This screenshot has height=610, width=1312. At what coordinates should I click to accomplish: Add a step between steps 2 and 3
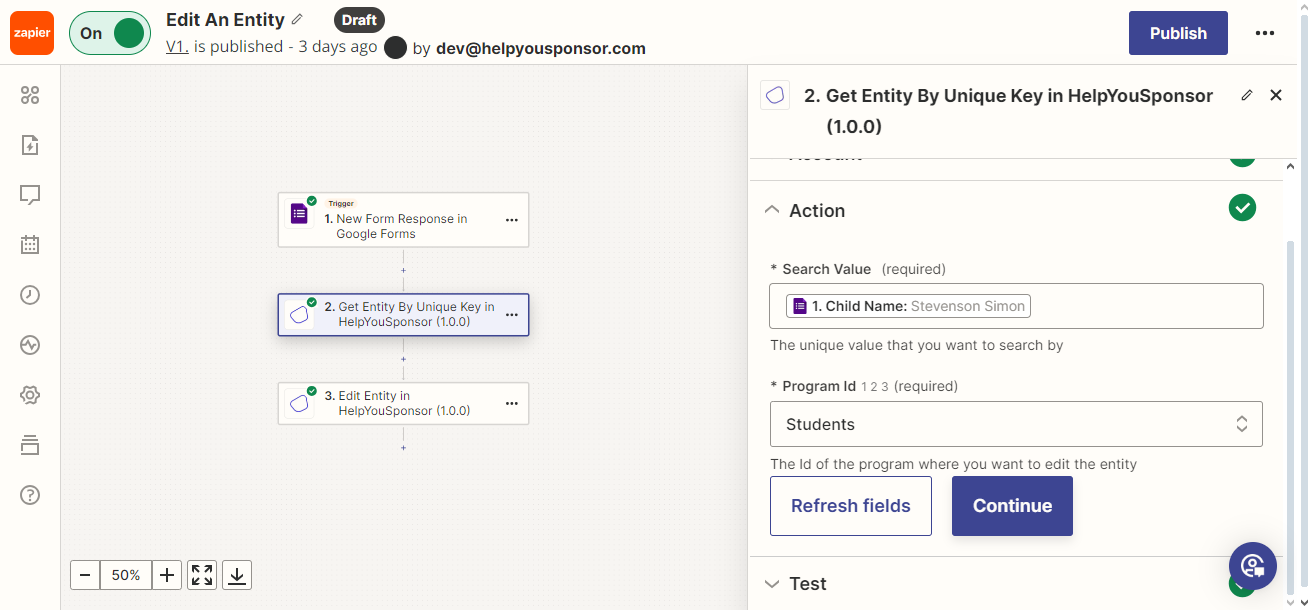(x=403, y=359)
